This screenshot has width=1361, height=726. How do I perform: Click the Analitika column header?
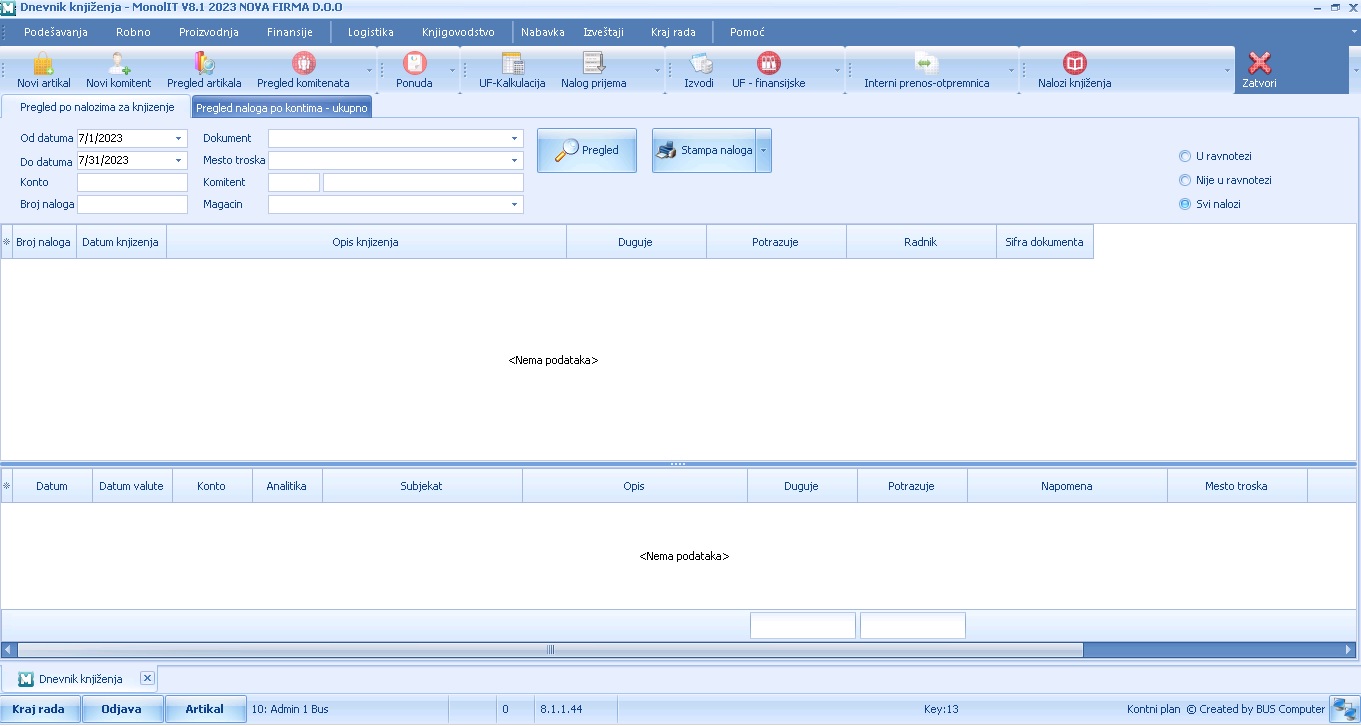tap(287, 486)
